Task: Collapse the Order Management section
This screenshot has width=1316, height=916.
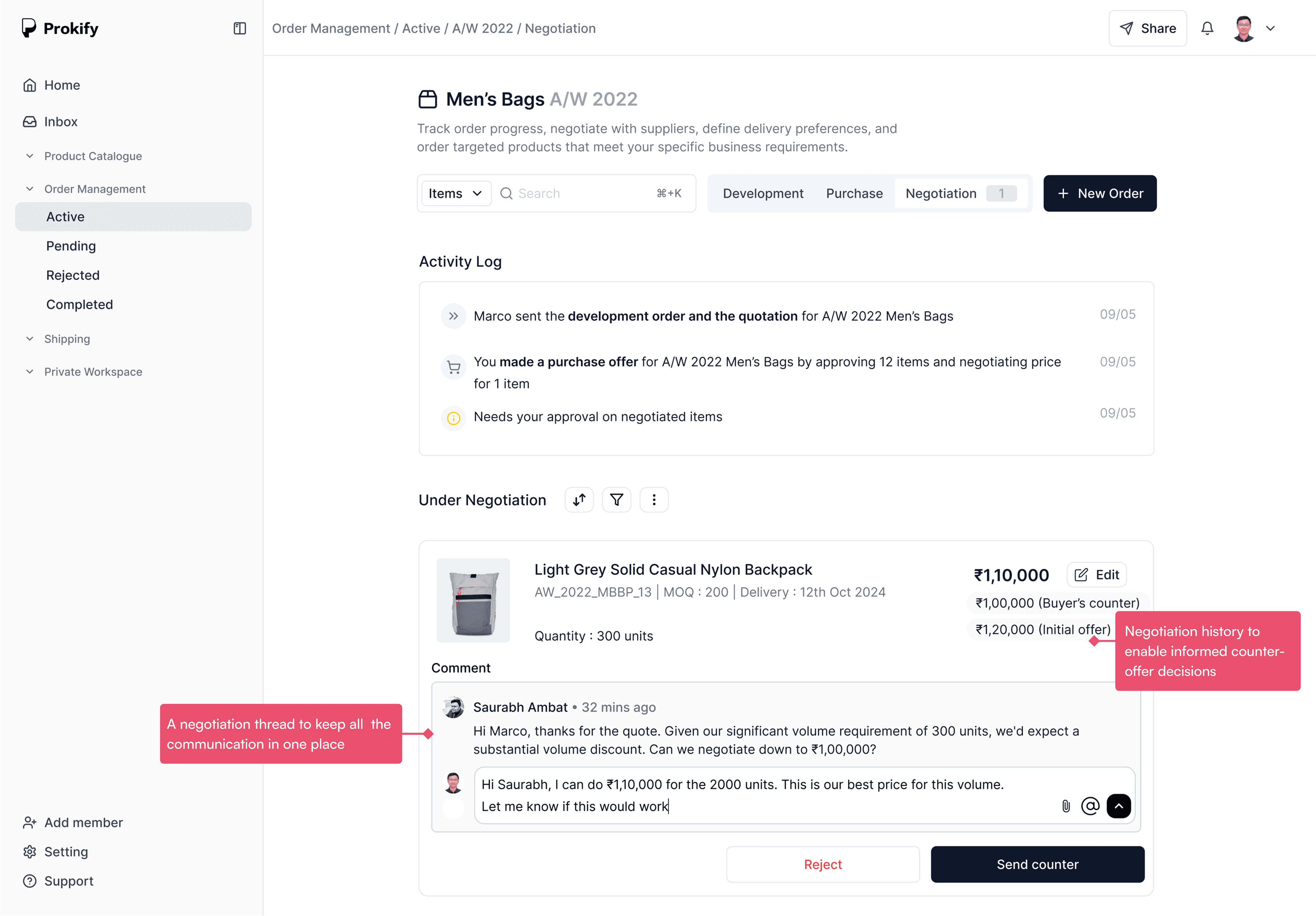Action: pyautogui.click(x=30, y=188)
